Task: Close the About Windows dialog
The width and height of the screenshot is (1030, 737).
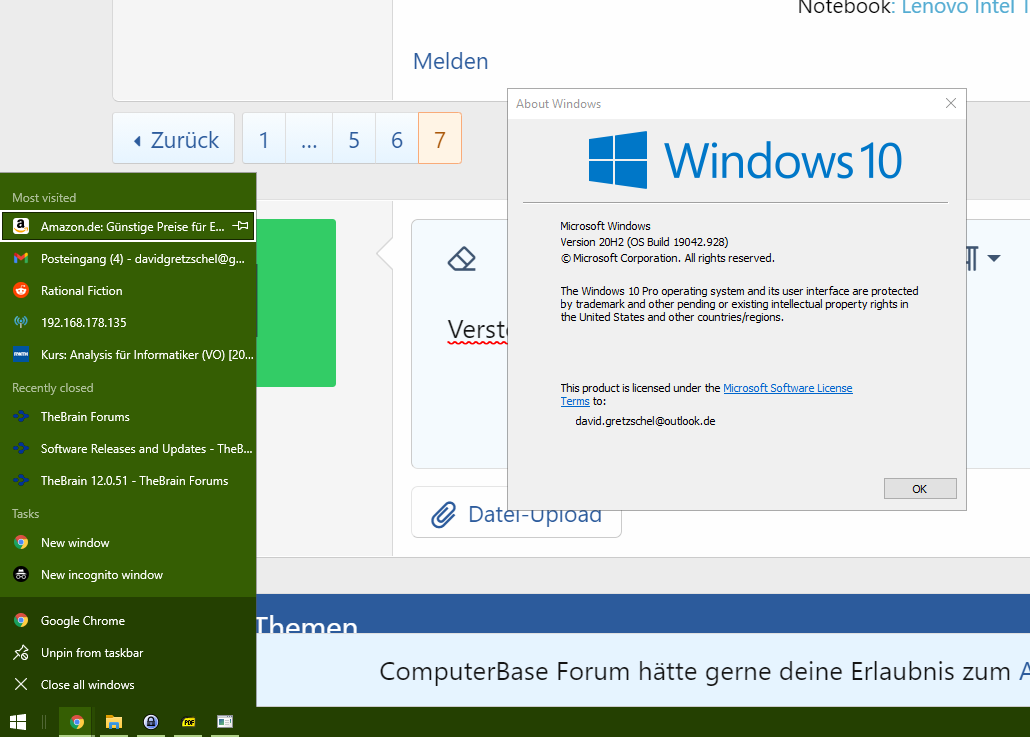Action: click(950, 103)
